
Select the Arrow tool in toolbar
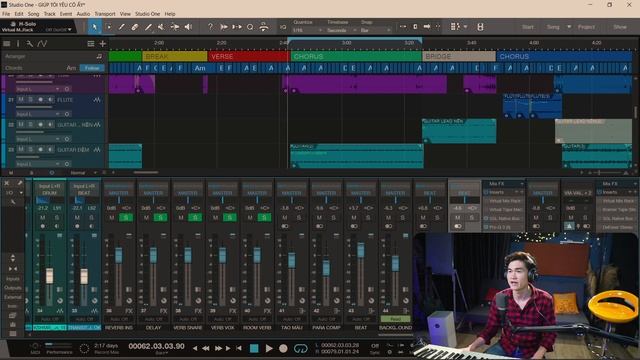click(95, 27)
